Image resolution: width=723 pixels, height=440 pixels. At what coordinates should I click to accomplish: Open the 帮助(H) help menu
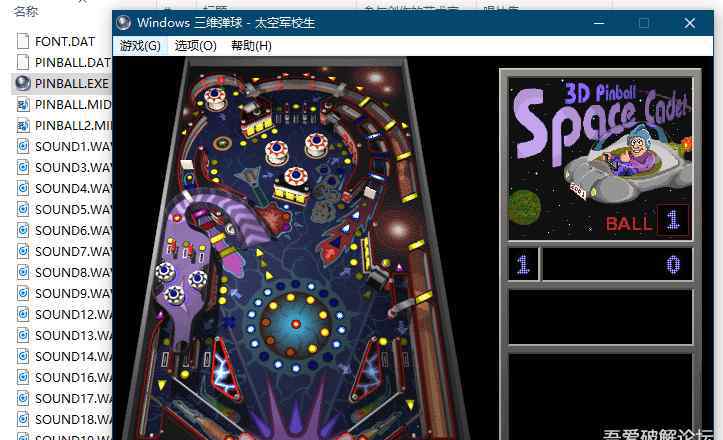[x=251, y=46]
